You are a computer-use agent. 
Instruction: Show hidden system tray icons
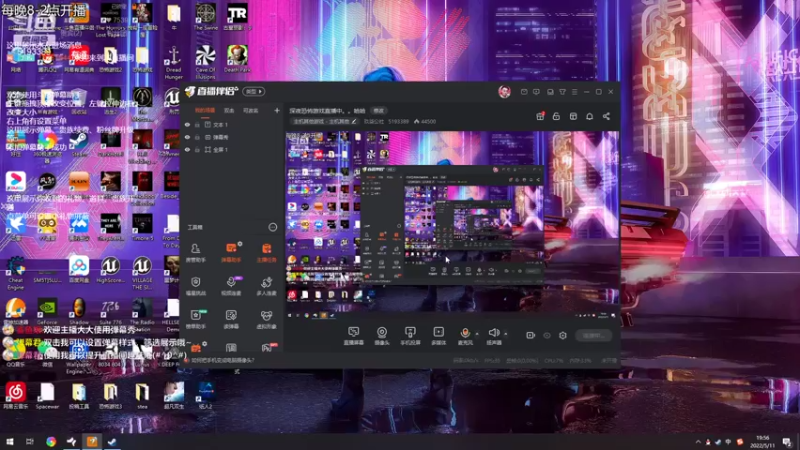[698, 442]
